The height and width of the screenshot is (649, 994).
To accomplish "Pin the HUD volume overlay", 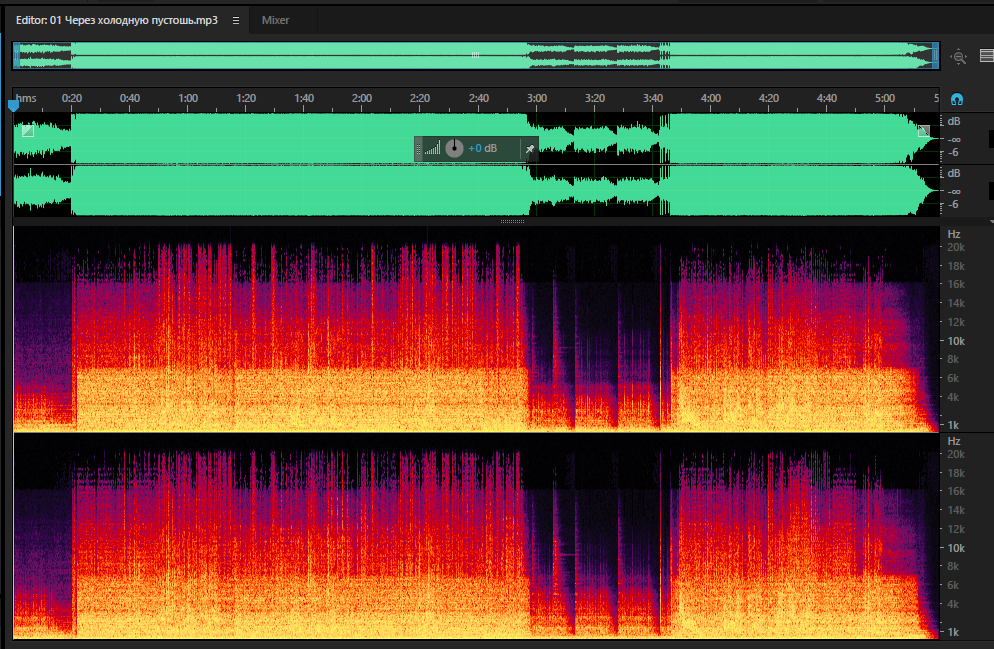I will coord(530,149).
